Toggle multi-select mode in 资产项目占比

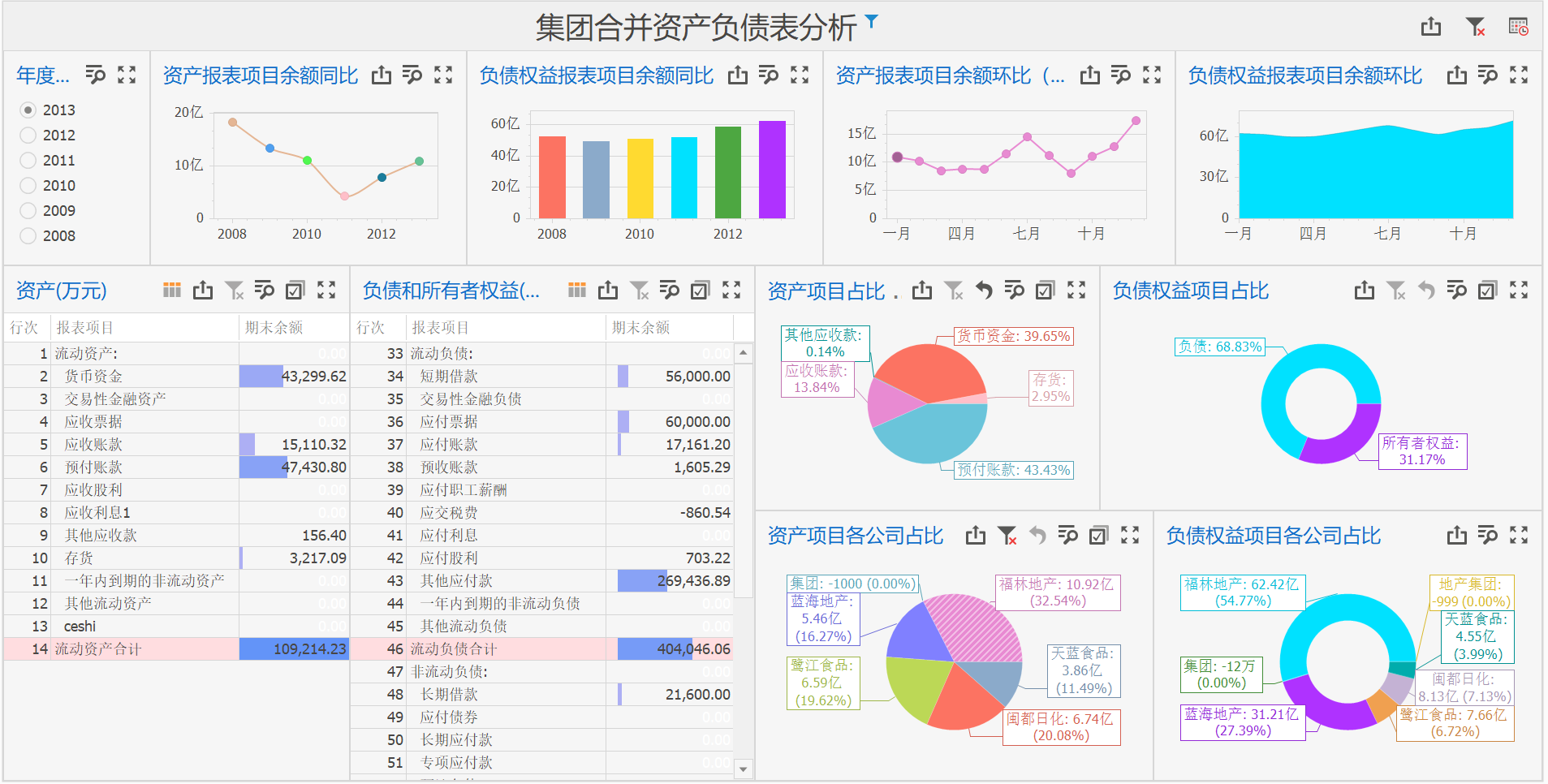1046,290
